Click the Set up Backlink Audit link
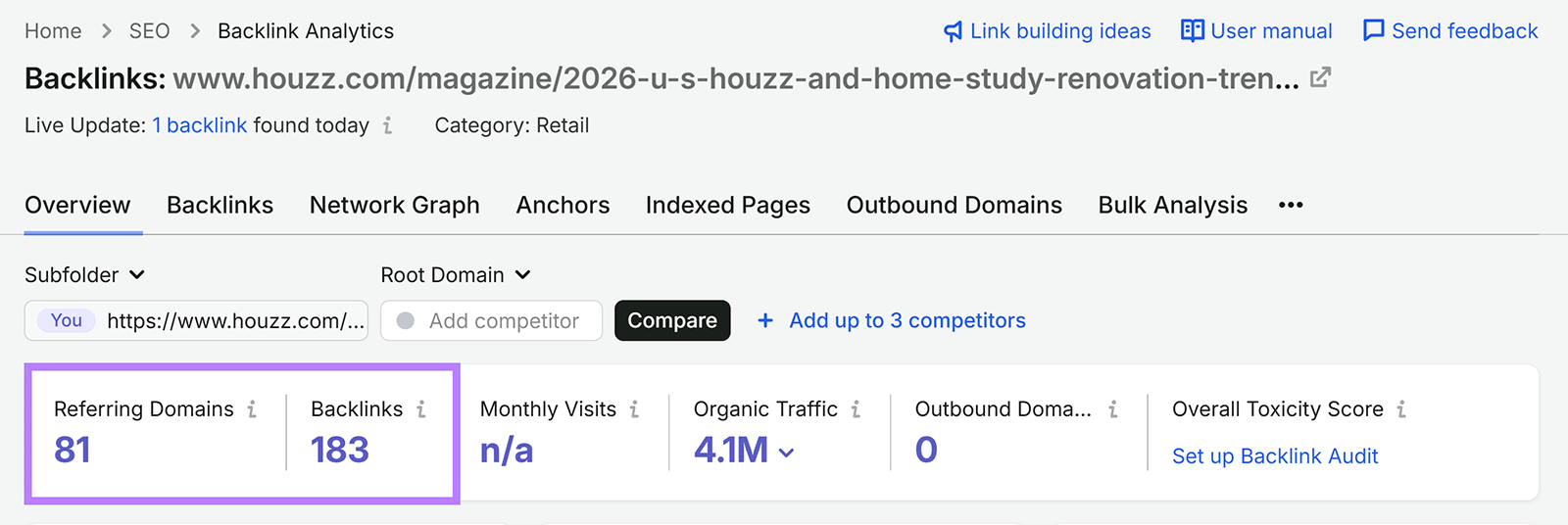 (1275, 455)
